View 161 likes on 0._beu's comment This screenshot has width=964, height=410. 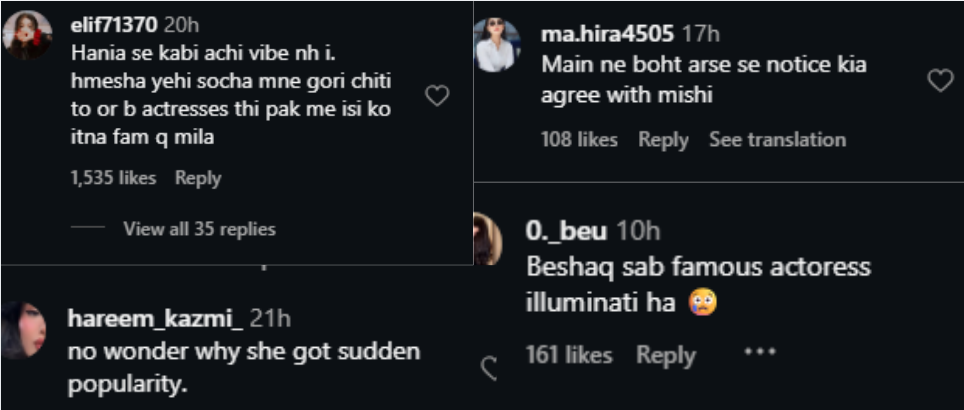(x=568, y=355)
